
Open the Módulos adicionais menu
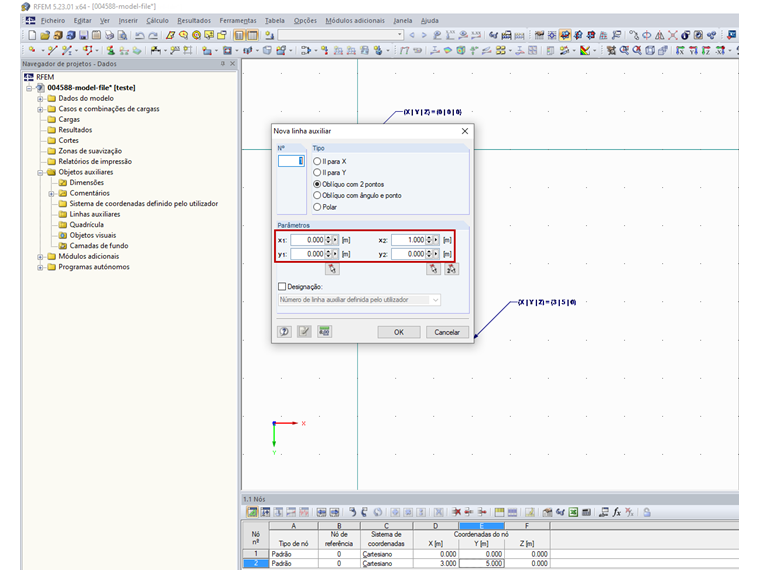[x=355, y=20]
